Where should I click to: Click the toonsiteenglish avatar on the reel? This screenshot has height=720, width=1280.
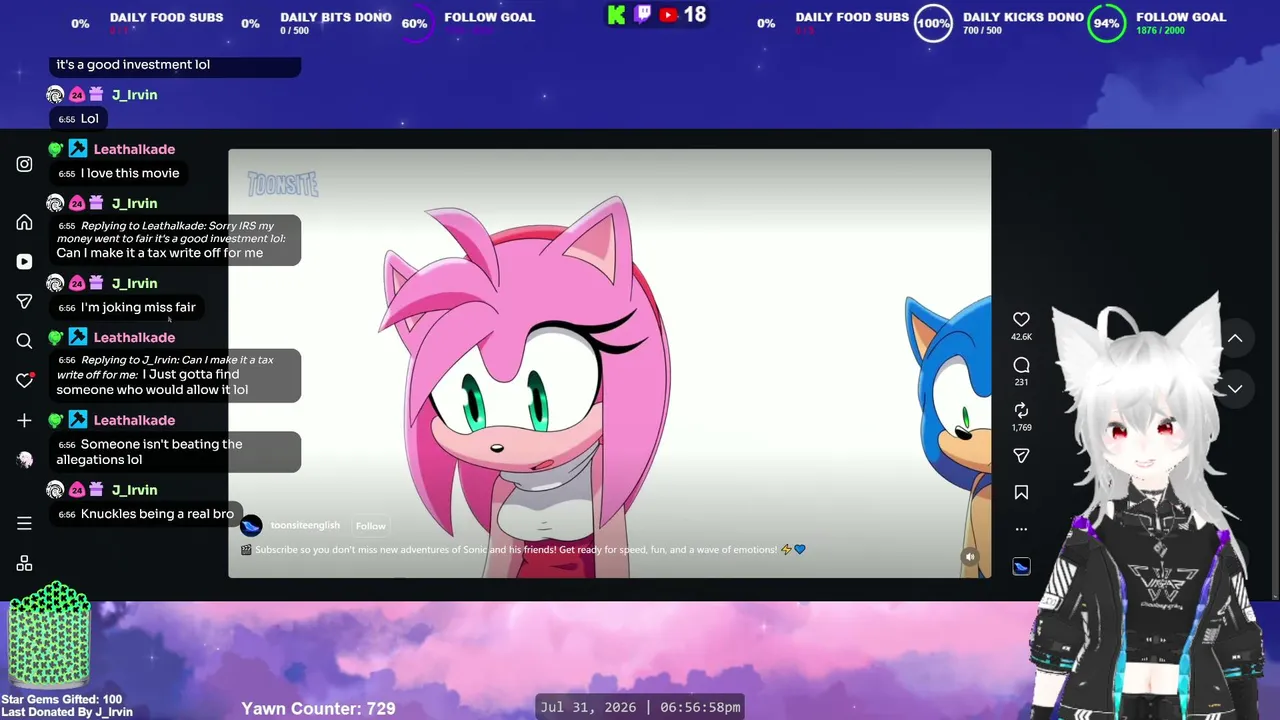[251, 526]
